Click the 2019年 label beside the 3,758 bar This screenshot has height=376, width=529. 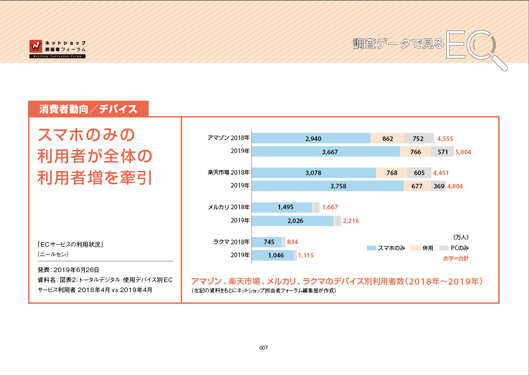click(240, 186)
